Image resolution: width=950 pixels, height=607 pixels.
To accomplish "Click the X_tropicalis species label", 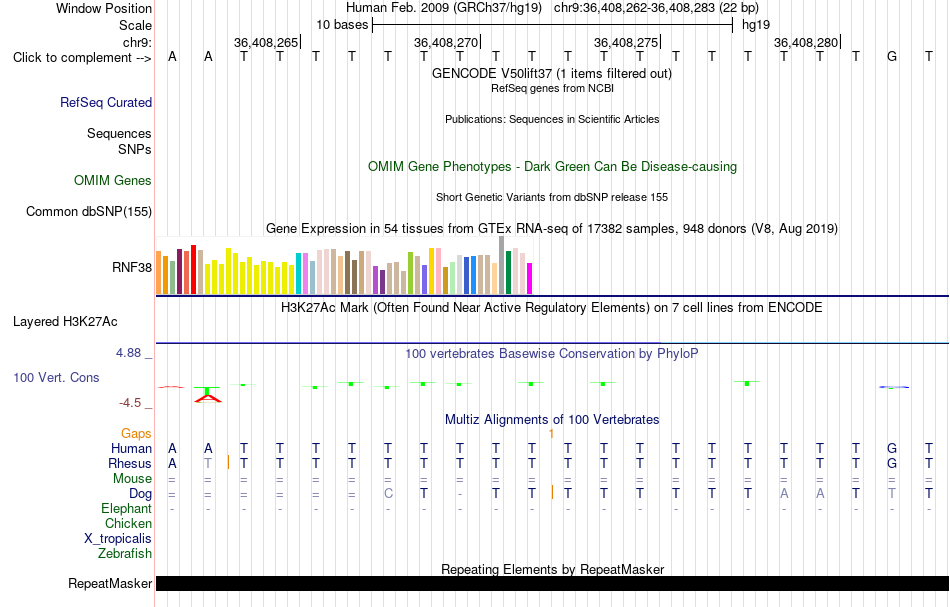I will pyautogui.click(x=118, y=539).
